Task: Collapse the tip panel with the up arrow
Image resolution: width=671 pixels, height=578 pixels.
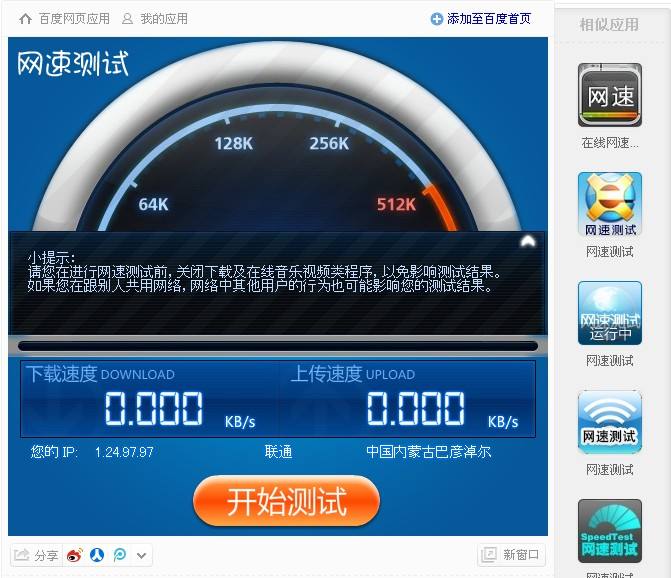Action: point(528,241)
